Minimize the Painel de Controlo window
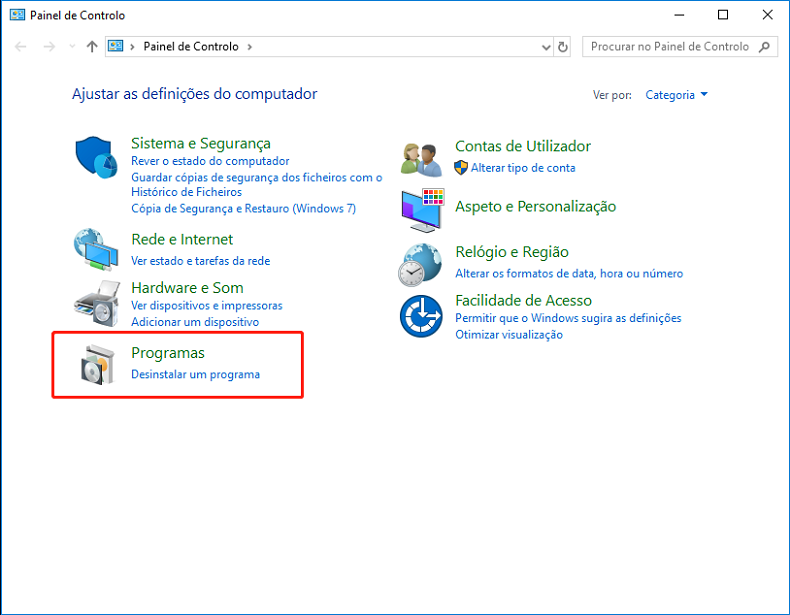This screenshot has height=615, width=790. point(679,15)
